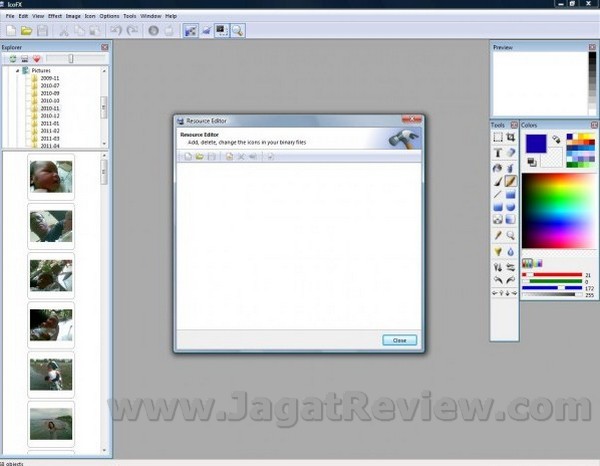Image resolution: width=600 pixels, height=466 pixels.
Task: Choose the eyedropper color picker tool
Action: click(x=498, y=235)
